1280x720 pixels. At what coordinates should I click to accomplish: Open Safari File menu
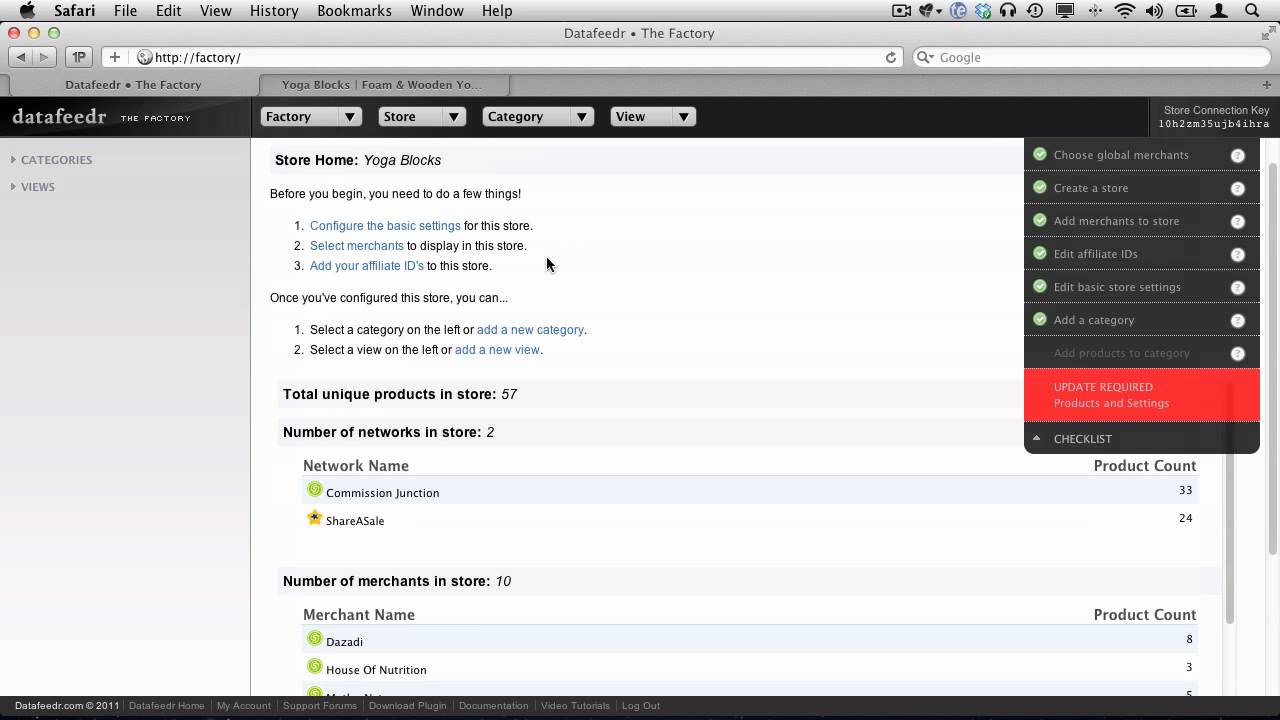pyautogui.click(x=125, y=11)
